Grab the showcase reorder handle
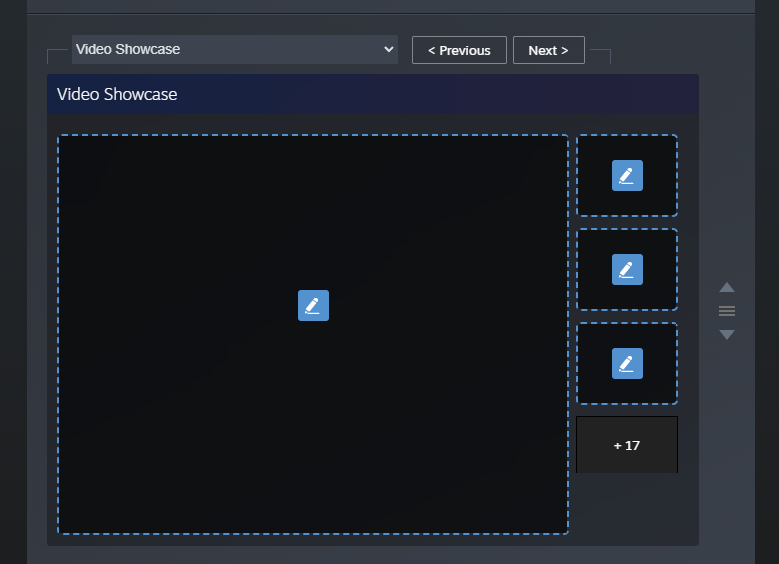The width and height of the screenshot is (779, 564). point(727,311)
